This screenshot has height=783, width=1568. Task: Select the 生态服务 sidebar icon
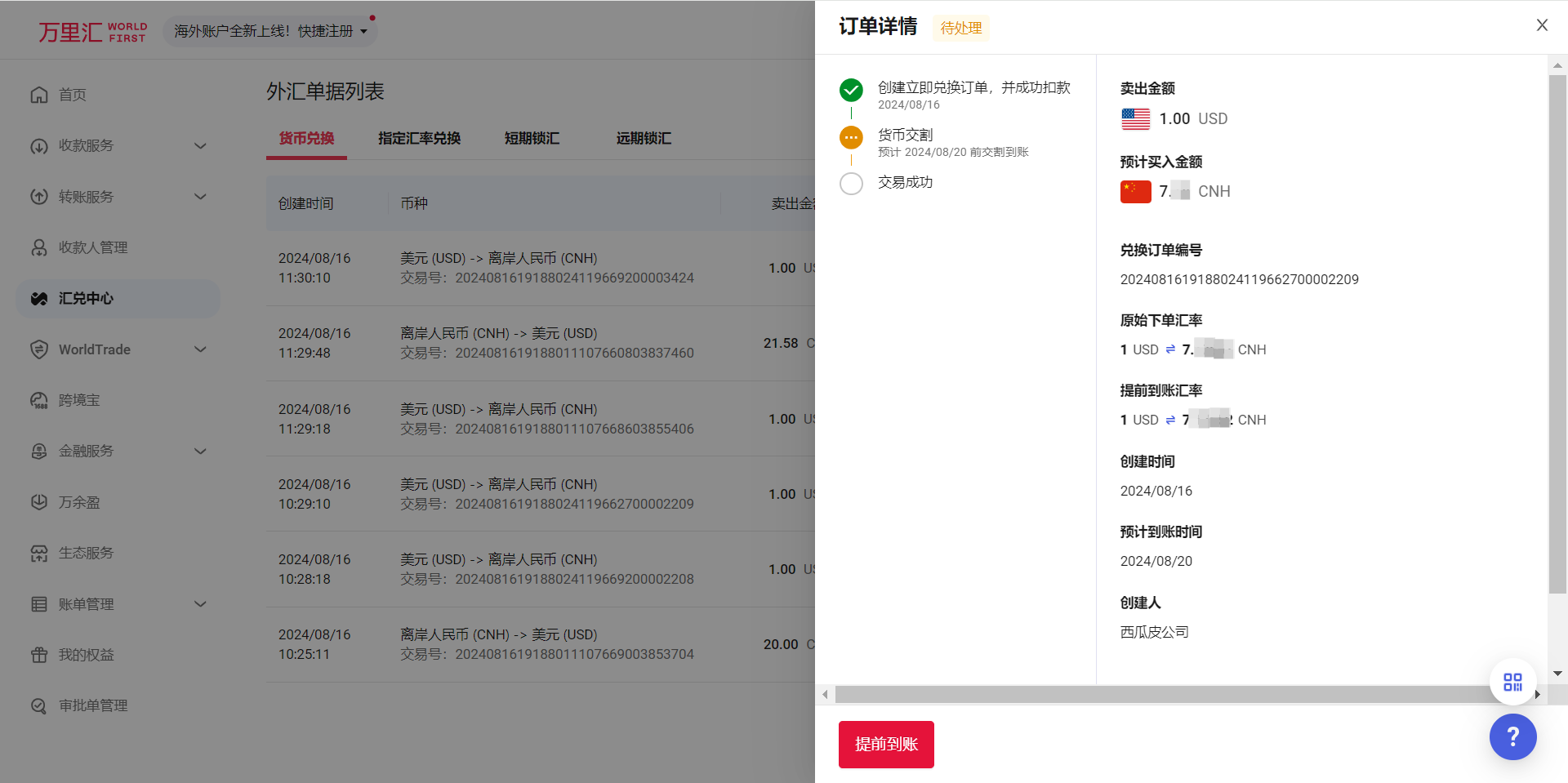(x=39, y=552)
